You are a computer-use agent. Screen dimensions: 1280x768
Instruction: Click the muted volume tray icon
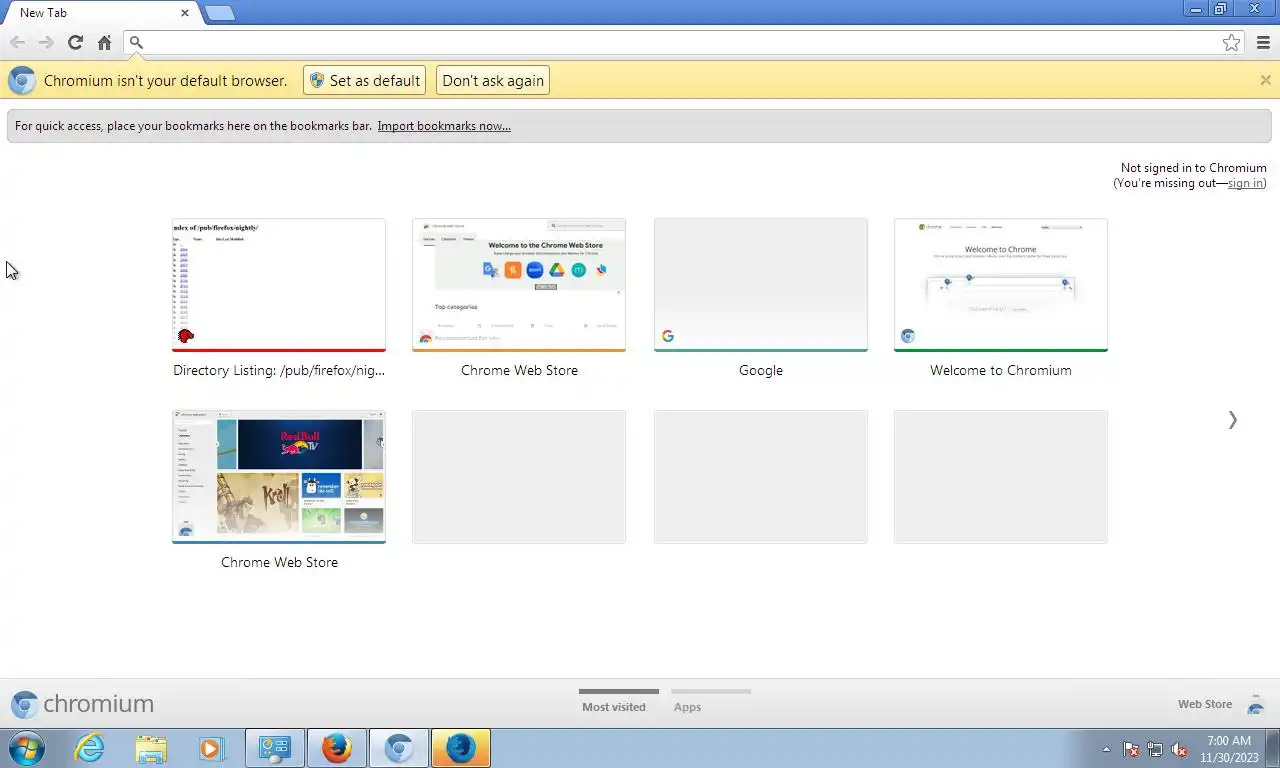[1180, 749]
